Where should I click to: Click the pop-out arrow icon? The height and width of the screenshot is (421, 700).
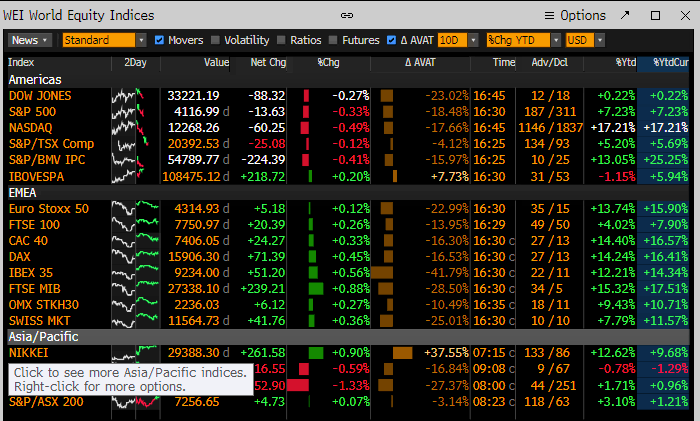coord(625,15)
